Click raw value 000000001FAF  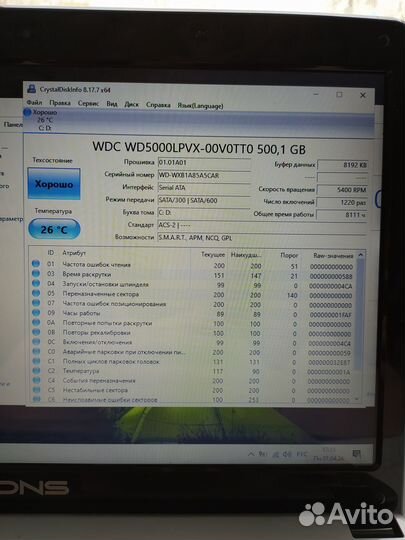tap(330, 315)
